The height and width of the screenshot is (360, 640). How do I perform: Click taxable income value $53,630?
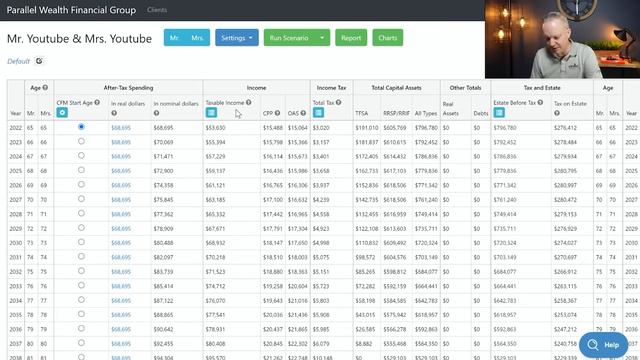coord(215,128)
